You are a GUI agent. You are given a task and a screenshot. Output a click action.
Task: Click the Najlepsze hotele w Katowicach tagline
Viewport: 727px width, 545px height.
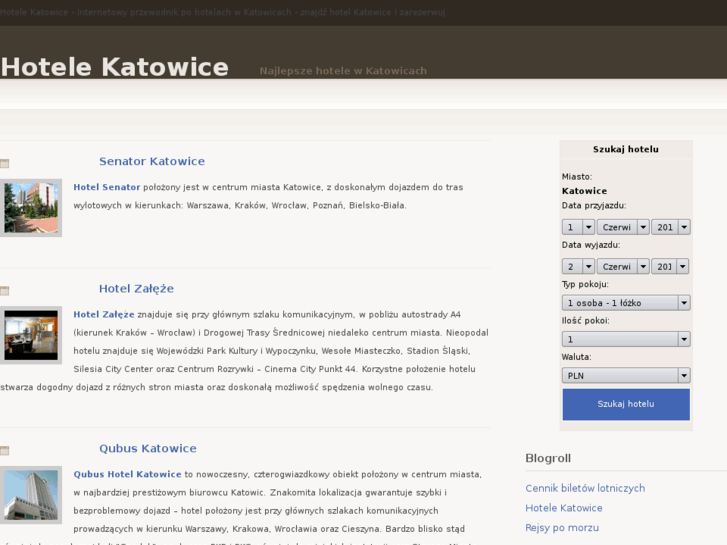pos(343,71)
